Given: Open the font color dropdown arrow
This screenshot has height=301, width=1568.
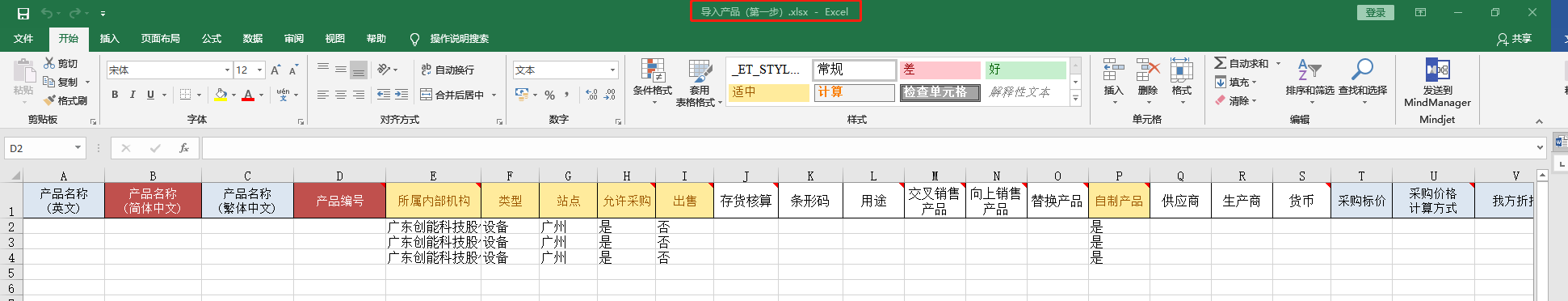Looking at the screenshot, I should (261, 95).
